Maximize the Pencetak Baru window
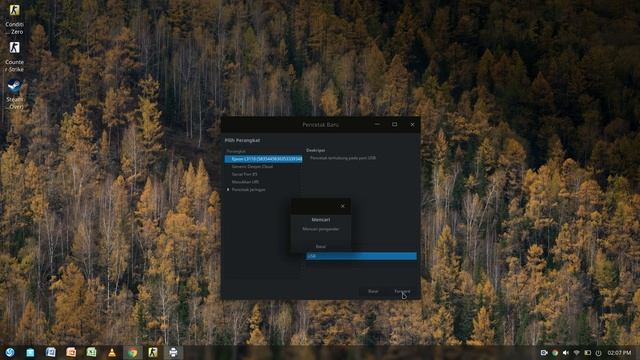 395,124
